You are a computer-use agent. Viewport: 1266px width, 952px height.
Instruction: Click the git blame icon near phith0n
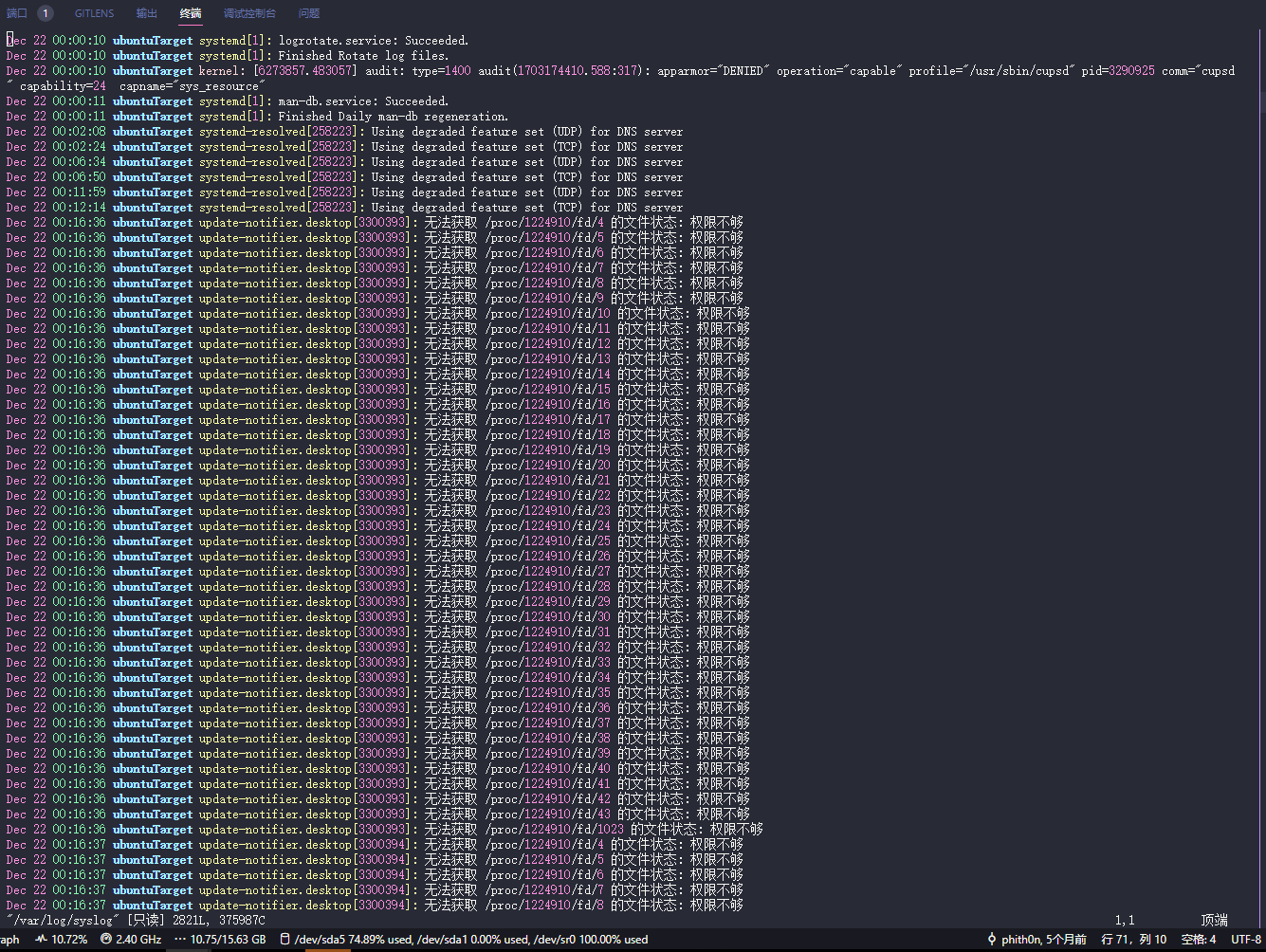(992, 940)
